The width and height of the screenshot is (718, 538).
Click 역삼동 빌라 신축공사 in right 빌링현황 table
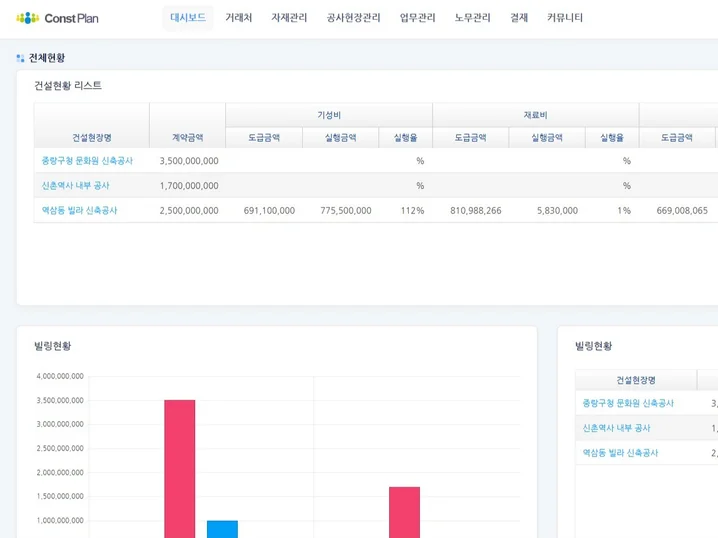tap(620, 453)
